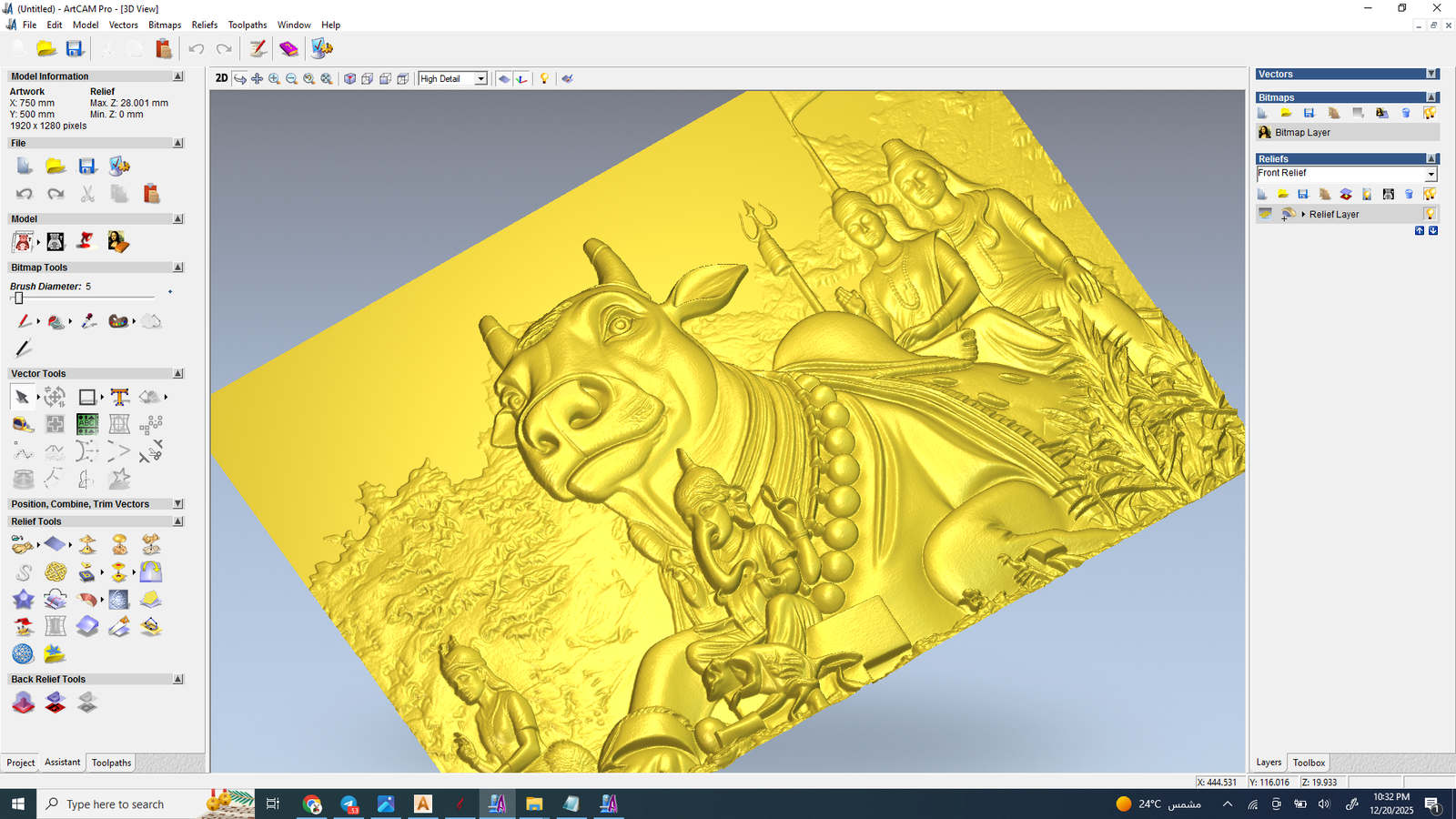Switch to the 2D view button
The width and height of the screenshot is (1456, 819).
(x=221, y=78)
